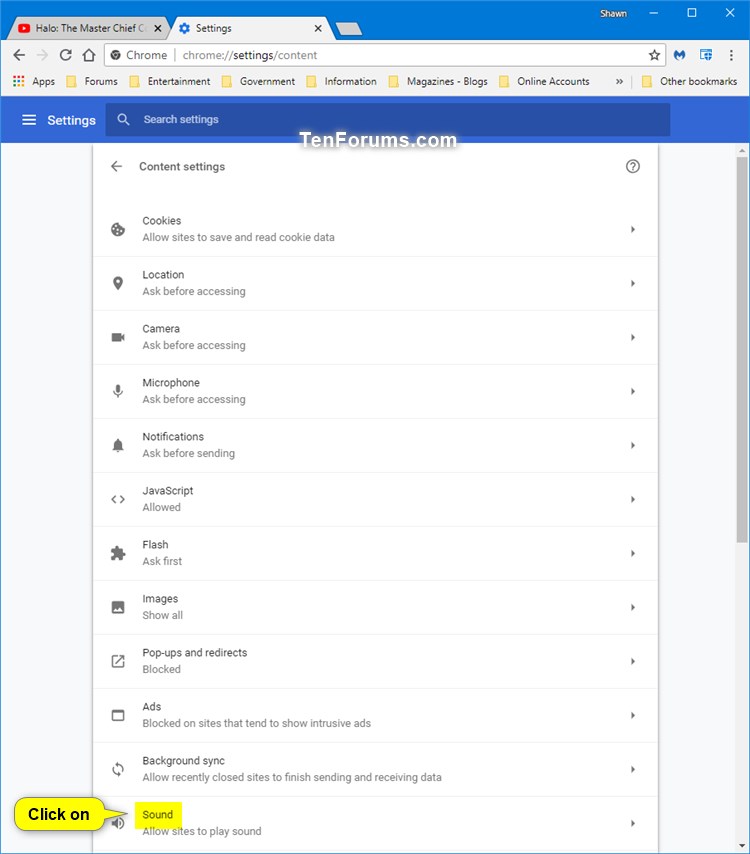This screenshot has height=854, width=750.
Task: Open the Content settings help icon
Action: point(632,167)
